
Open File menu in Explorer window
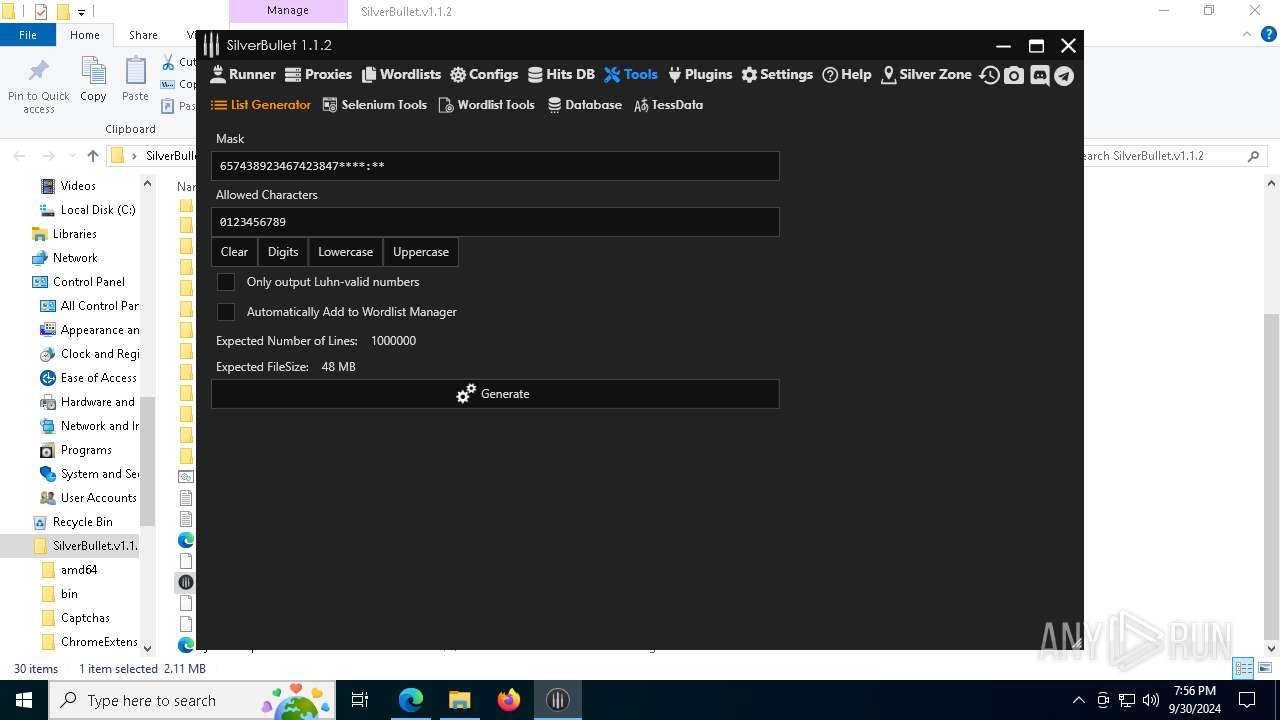28,35
